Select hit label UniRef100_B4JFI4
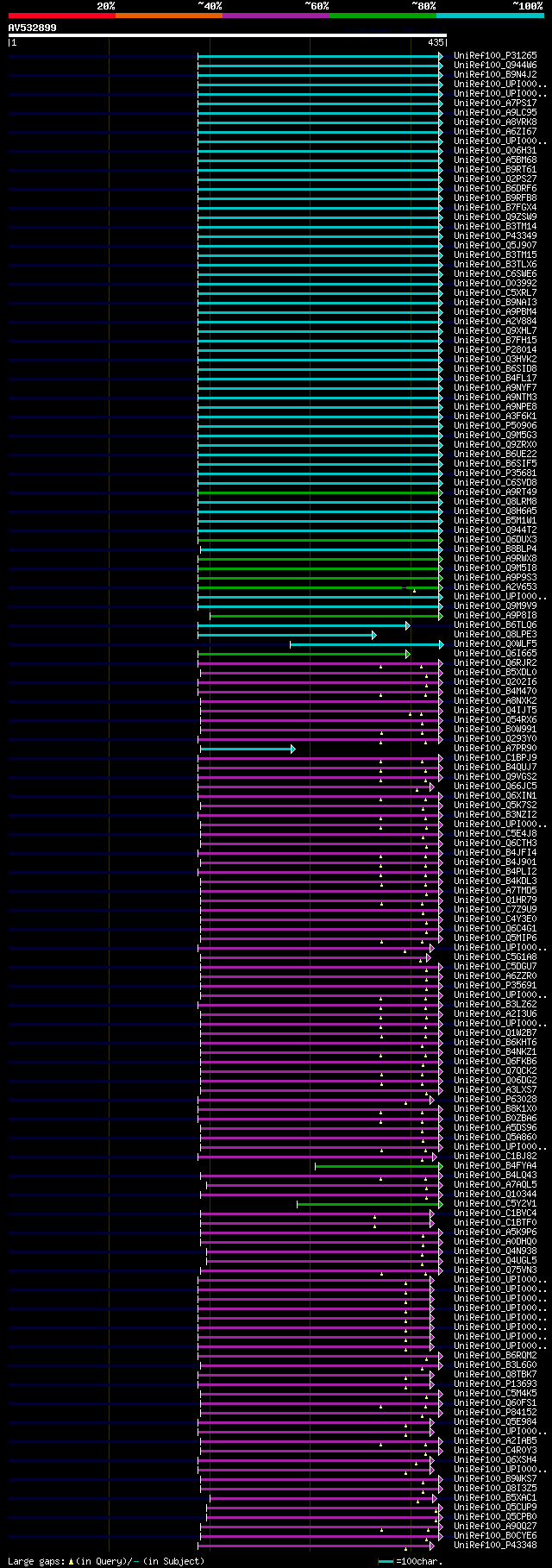The width and height of the screenshot is (552, 1568). pyautogui.click(x=495, y=853)
